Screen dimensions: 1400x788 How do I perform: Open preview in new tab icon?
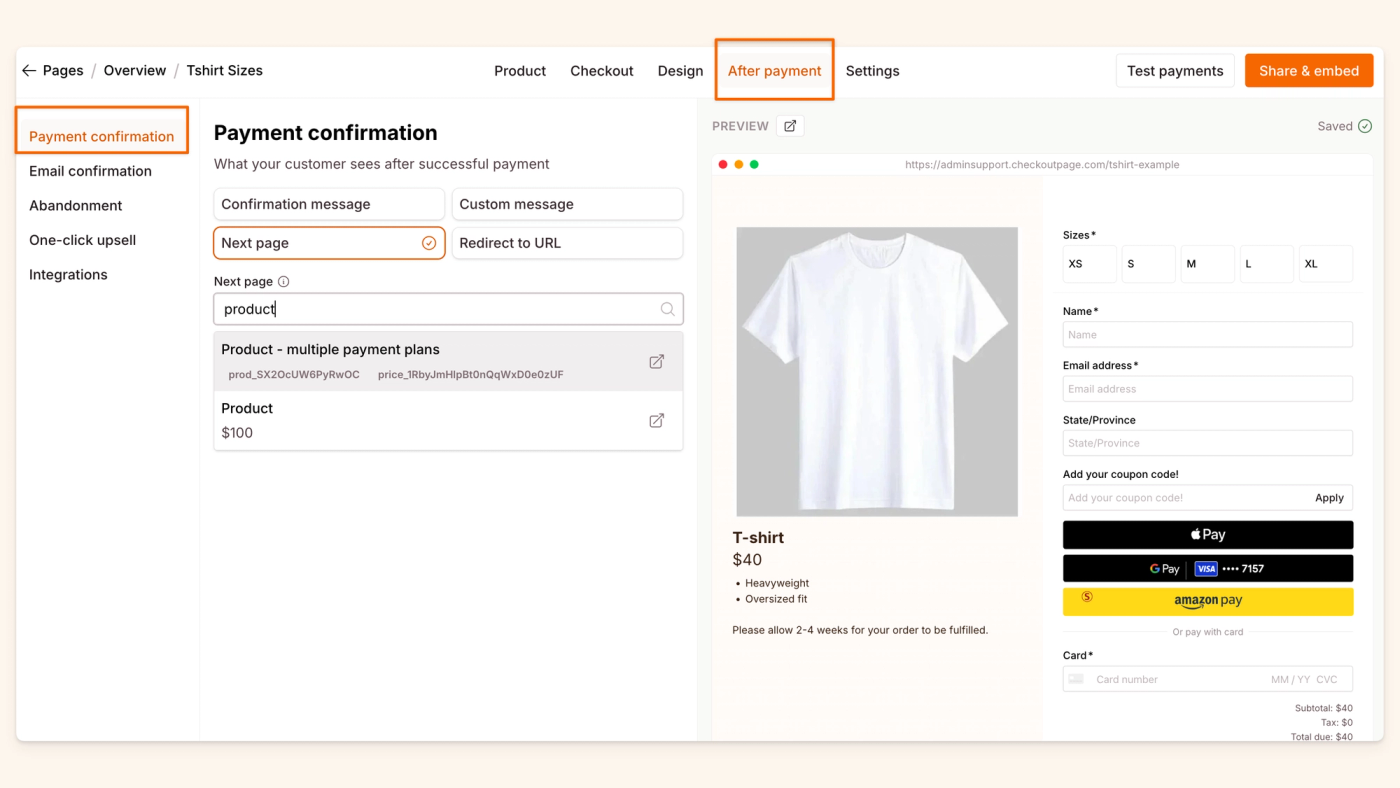point(790,126)
